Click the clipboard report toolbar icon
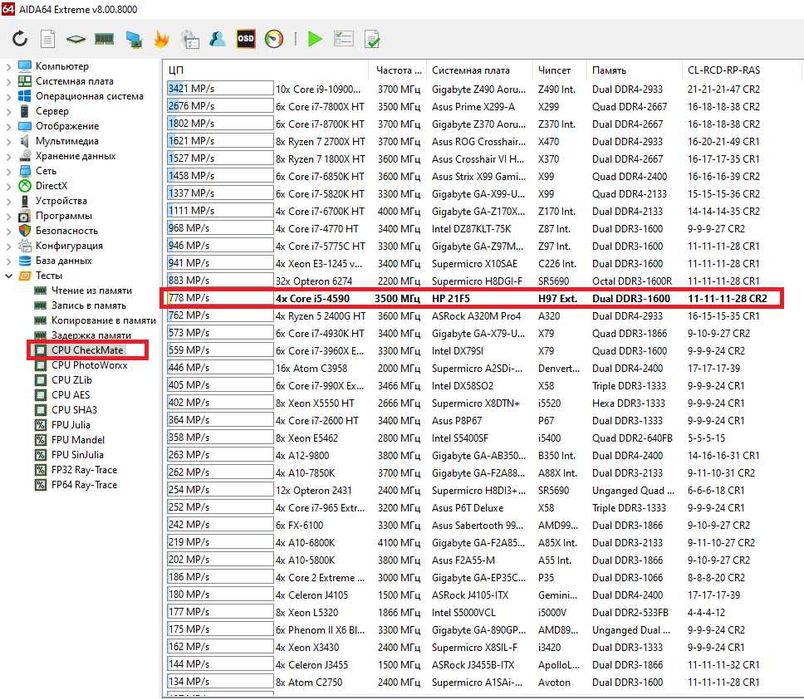Image resolution: width=804 pixels, height=699 pixels. 190,39
